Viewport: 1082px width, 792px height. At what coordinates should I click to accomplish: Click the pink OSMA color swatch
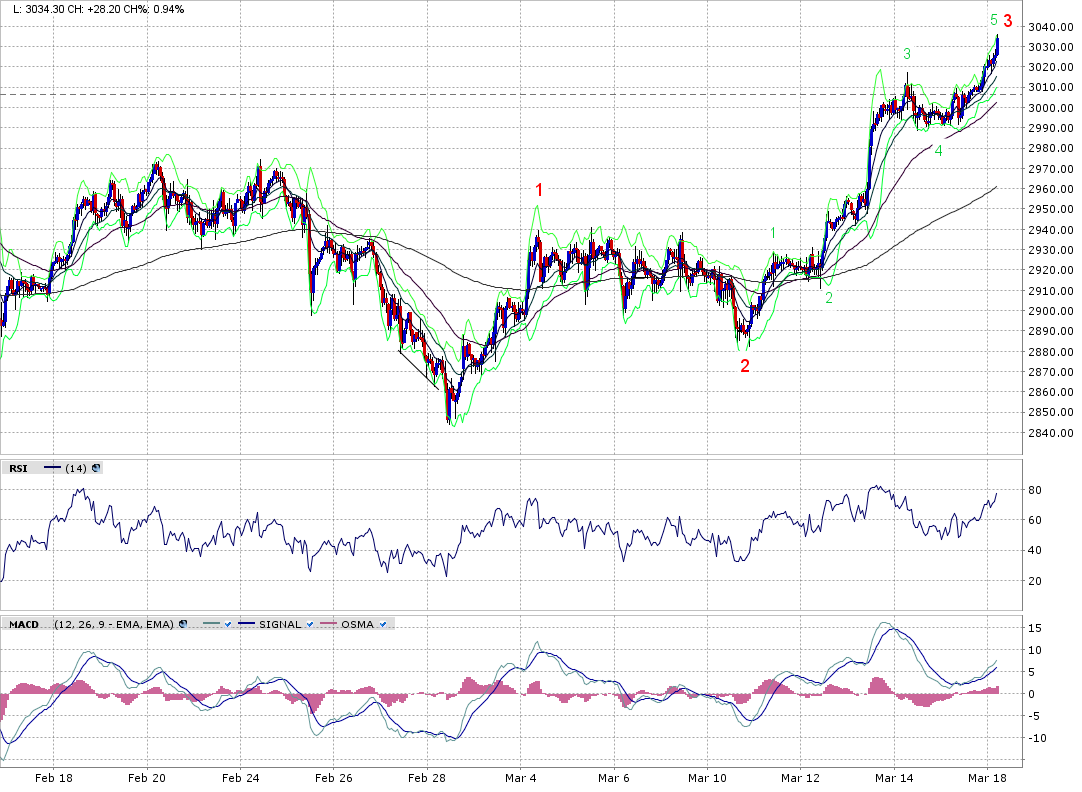327,624
